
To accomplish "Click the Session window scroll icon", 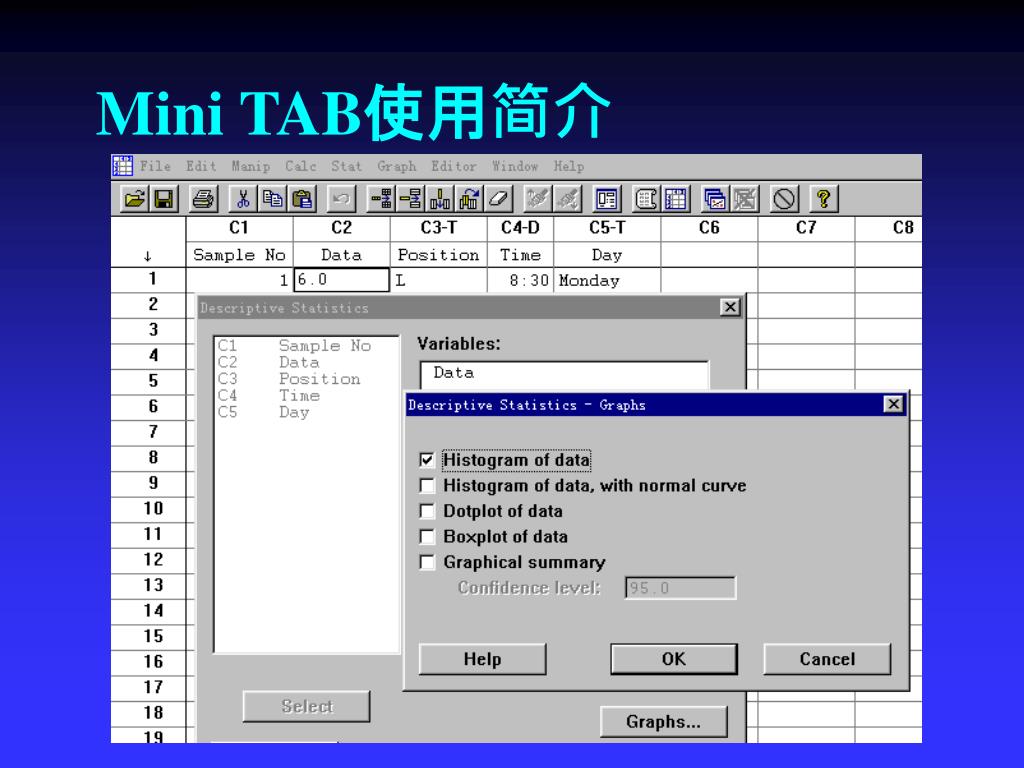I will pyautogui.click(x=647, y=199).
